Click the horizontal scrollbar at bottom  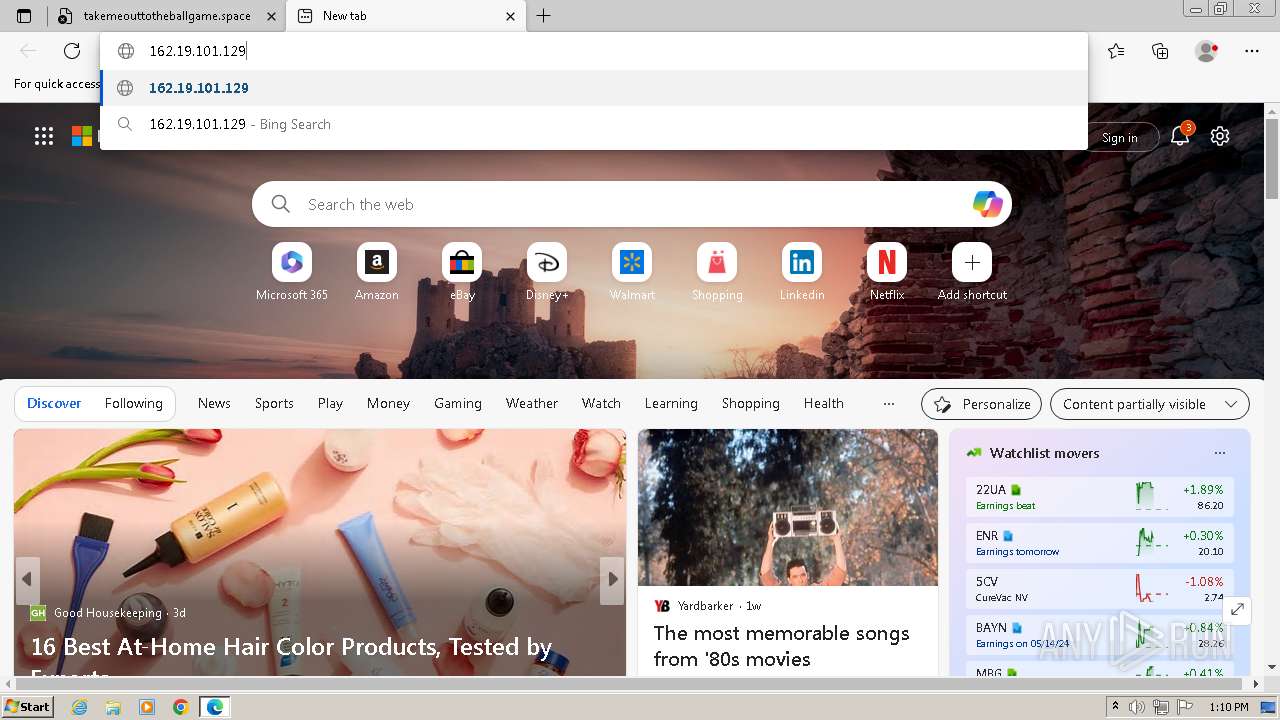(630, 685)
